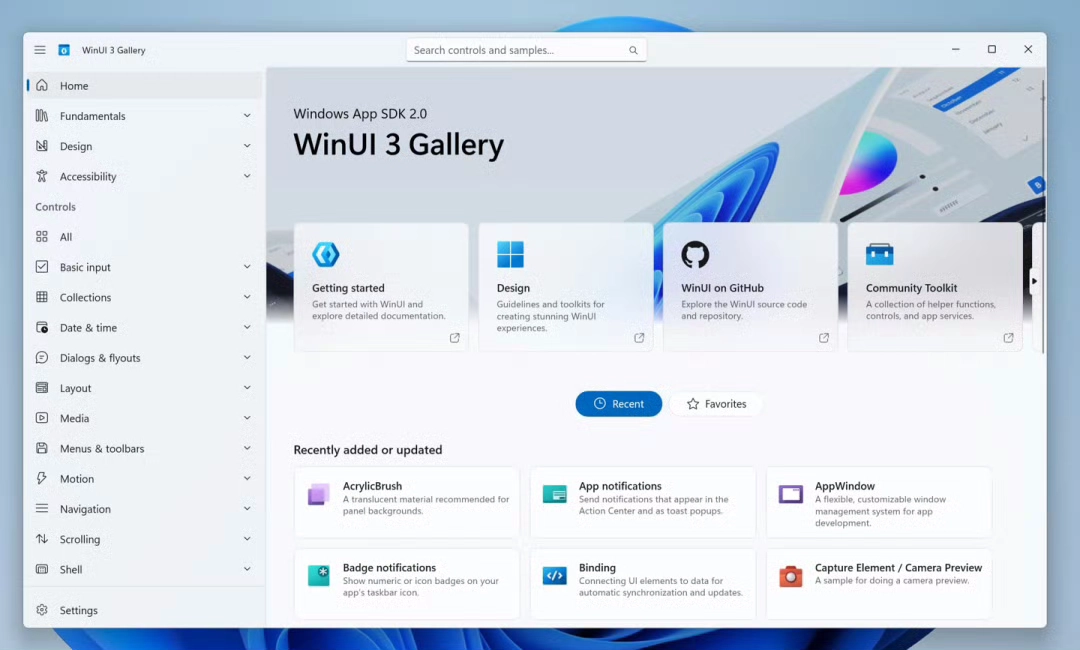This screenshot has width=1080, height=650.
Task: Click the Fundamentals books icon
Action: pos(42,116)
